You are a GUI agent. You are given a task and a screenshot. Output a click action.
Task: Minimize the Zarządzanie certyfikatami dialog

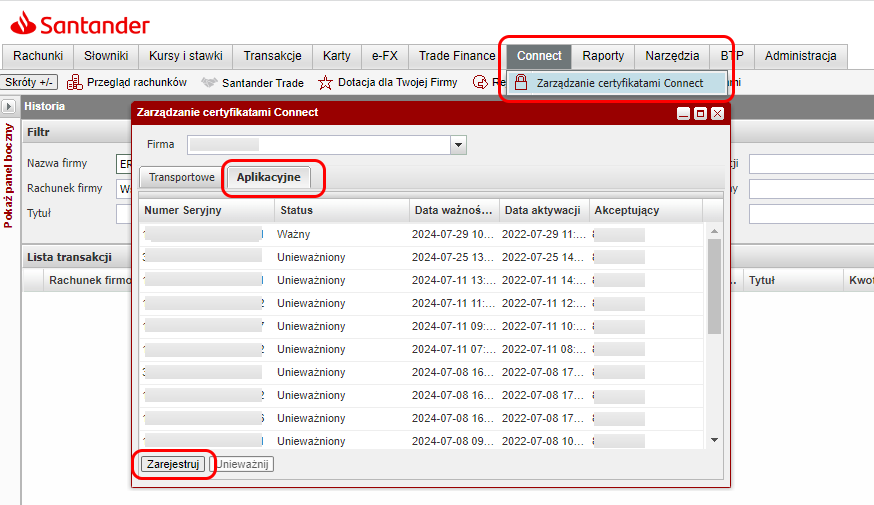pyautogui.click(x=683, y=114)
